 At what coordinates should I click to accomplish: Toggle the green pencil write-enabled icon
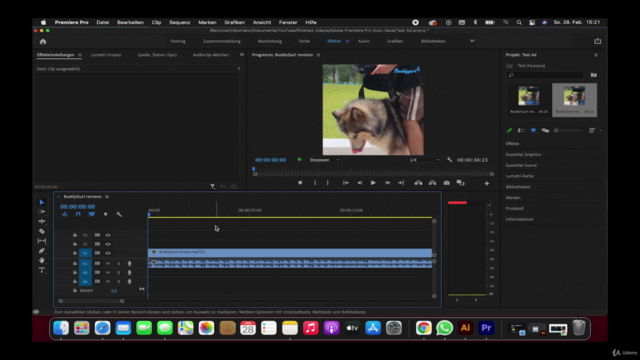coord(509,131)
